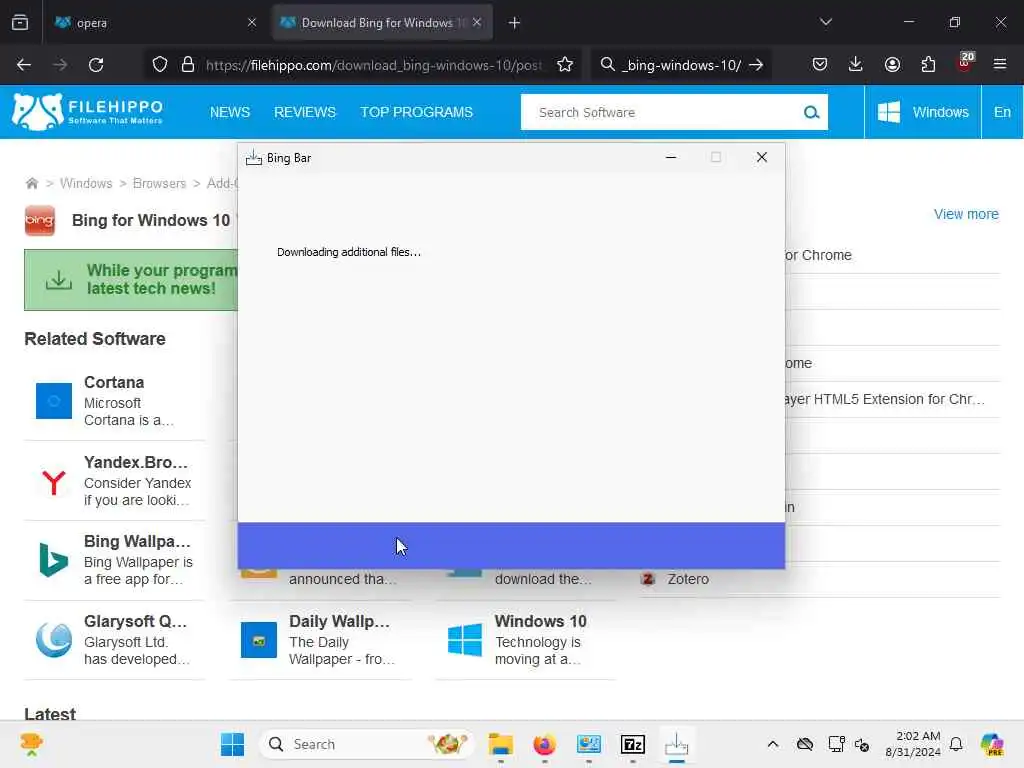Open the browser hamburger menu
The image size is (1024, 768).
tap(1000, 64)
